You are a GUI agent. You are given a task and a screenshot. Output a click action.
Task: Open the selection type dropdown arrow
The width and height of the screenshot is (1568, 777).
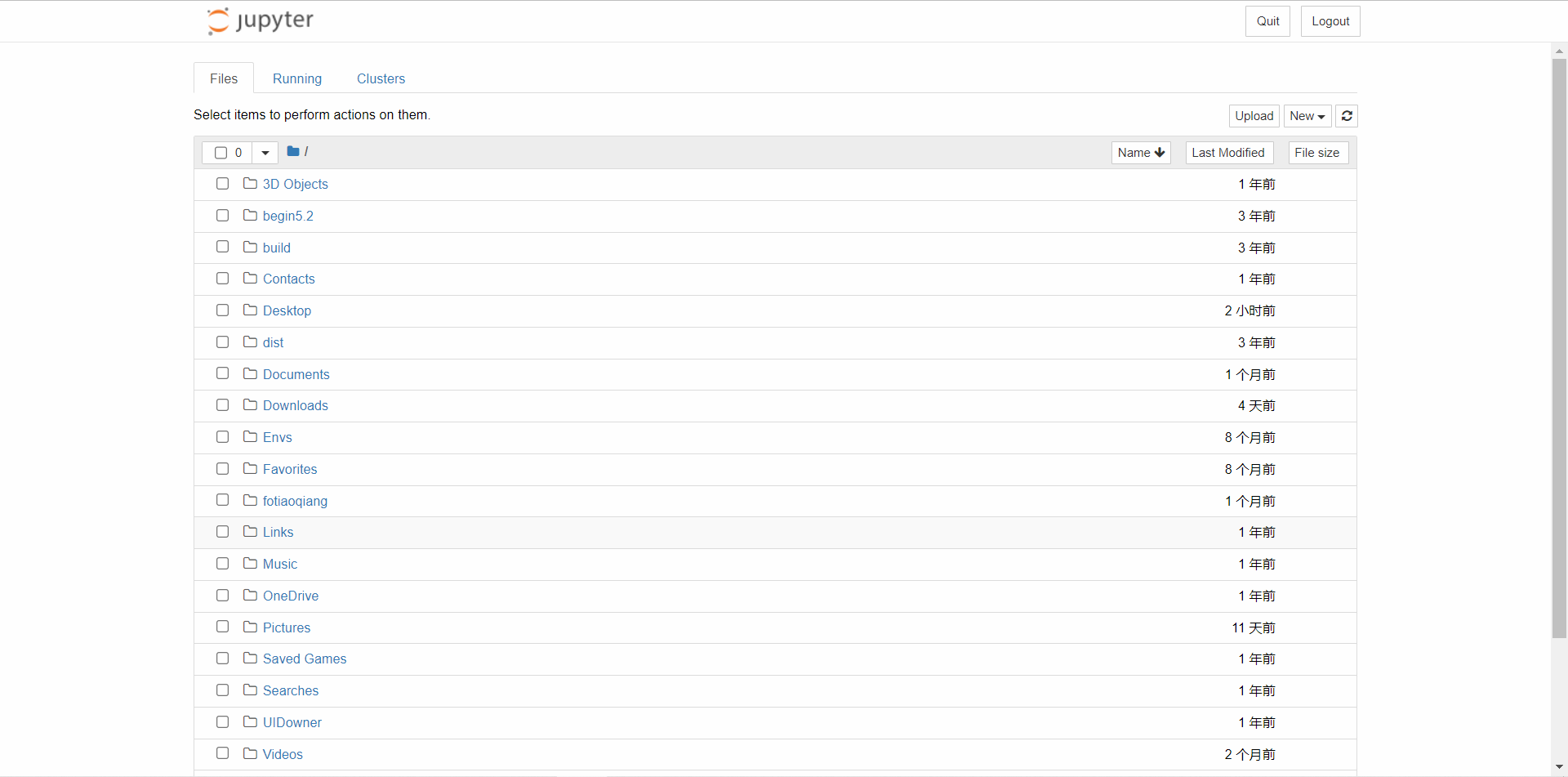click(x=265, y=153)
